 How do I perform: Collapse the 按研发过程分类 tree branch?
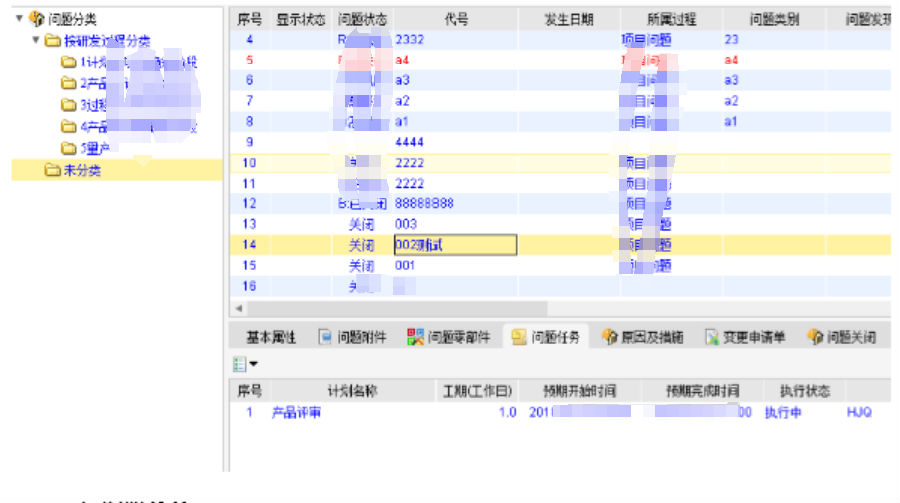(35, 41)
